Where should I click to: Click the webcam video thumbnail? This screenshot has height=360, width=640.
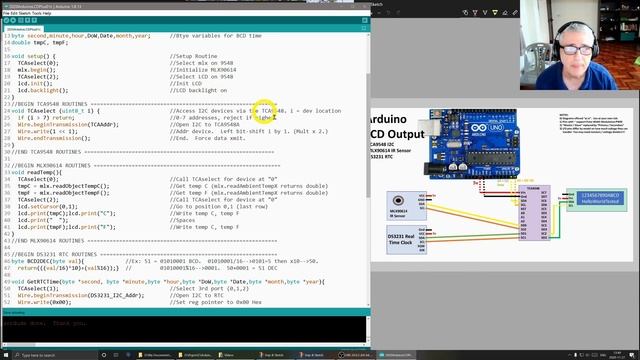(x=580, y=45)
